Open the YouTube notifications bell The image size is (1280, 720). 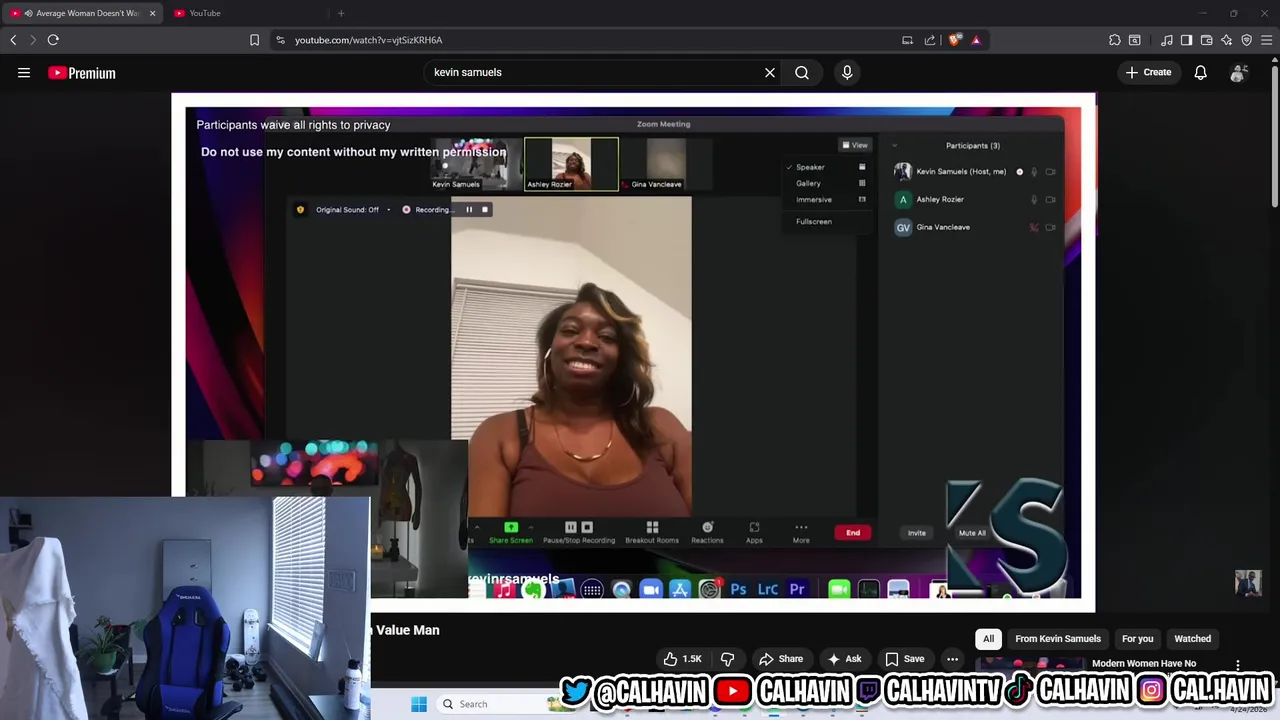pyautogui.click(x=1200, y=72)
